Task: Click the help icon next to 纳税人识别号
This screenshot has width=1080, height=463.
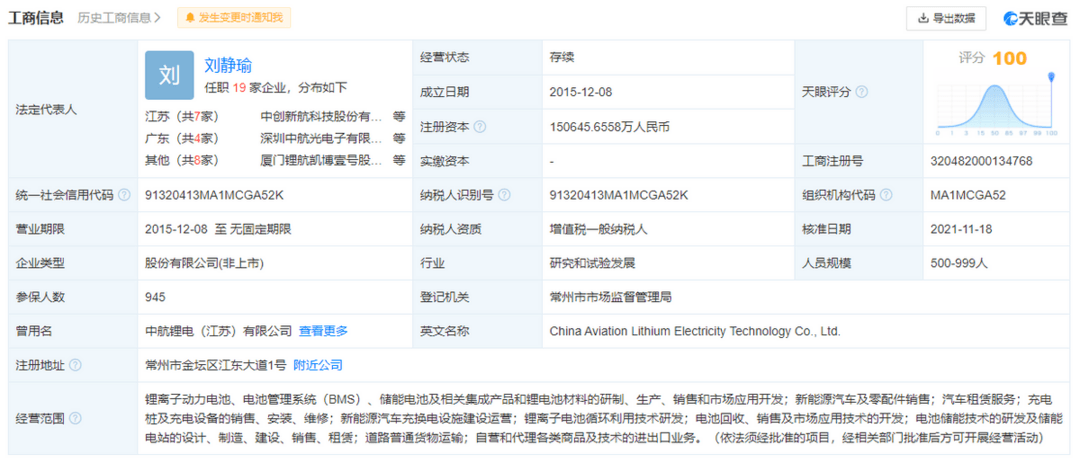Action: 504,195
